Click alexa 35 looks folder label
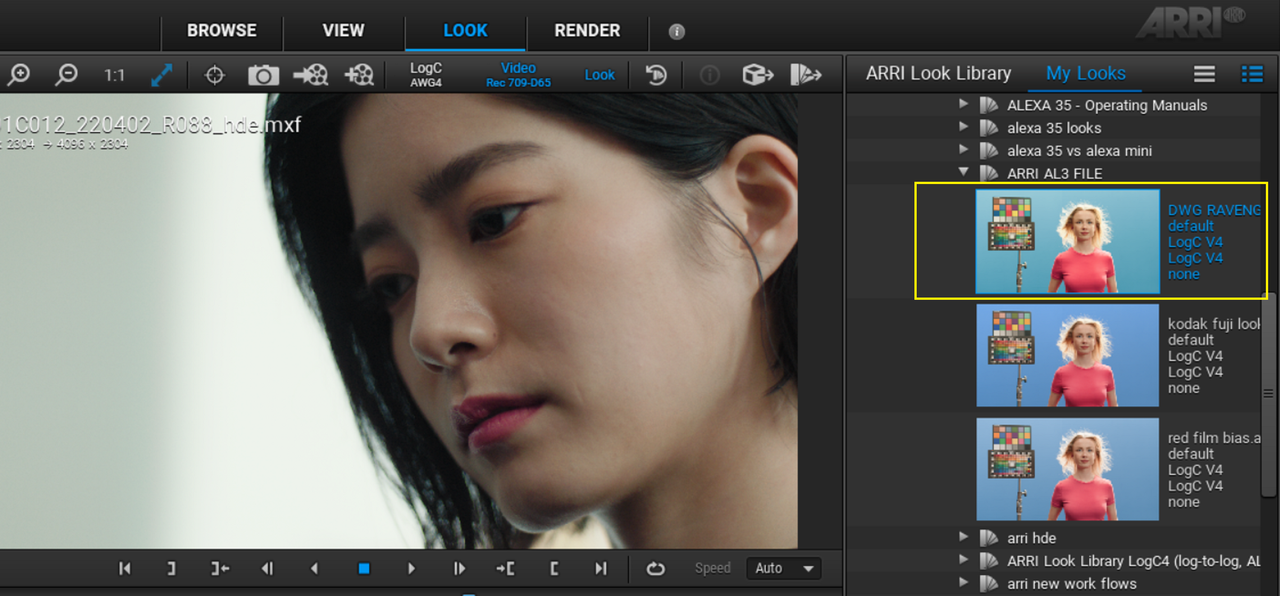Image resolution: width=1280 pixels, height=596 pixels. 1054,128
